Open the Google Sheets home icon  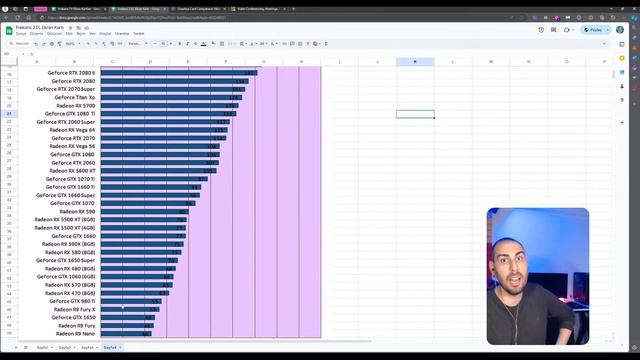(9, 31)
